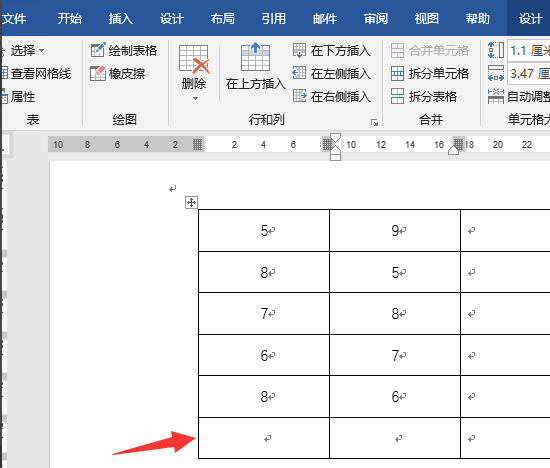
Task: Click Split Cells (拆分单元格)
Action: click(x=430, y=73)
